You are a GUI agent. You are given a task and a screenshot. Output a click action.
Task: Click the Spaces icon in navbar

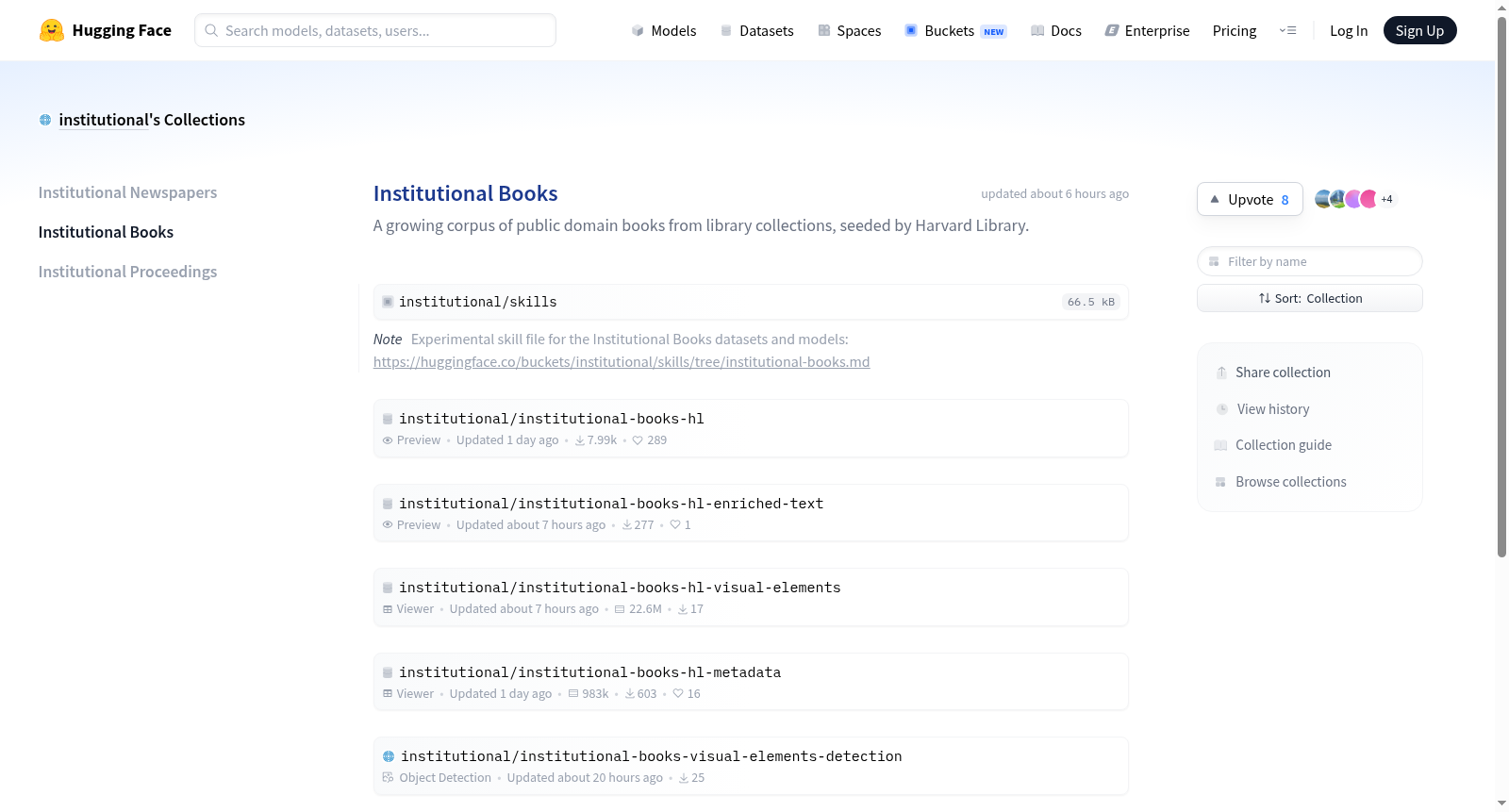pyautogui.click(x=824, y=30)
